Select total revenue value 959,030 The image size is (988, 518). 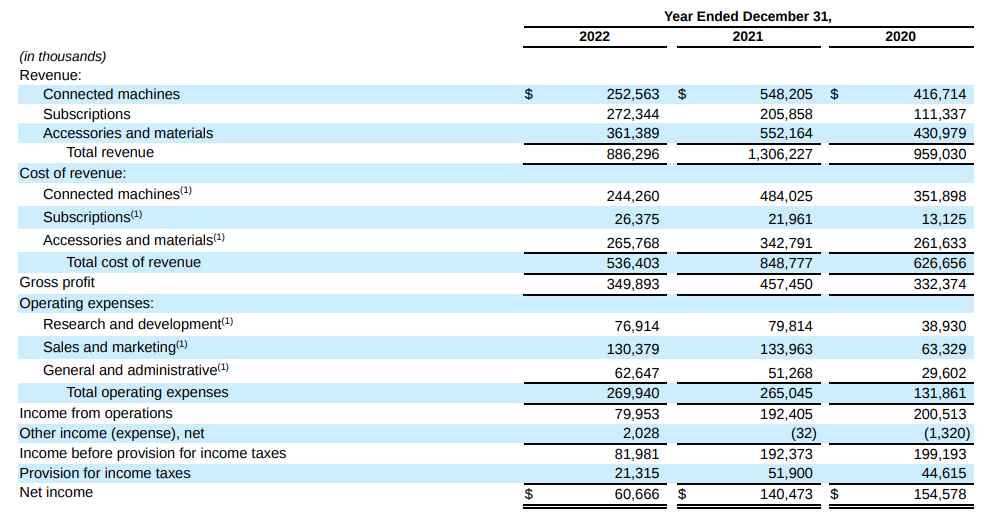[x=939, y=154]
